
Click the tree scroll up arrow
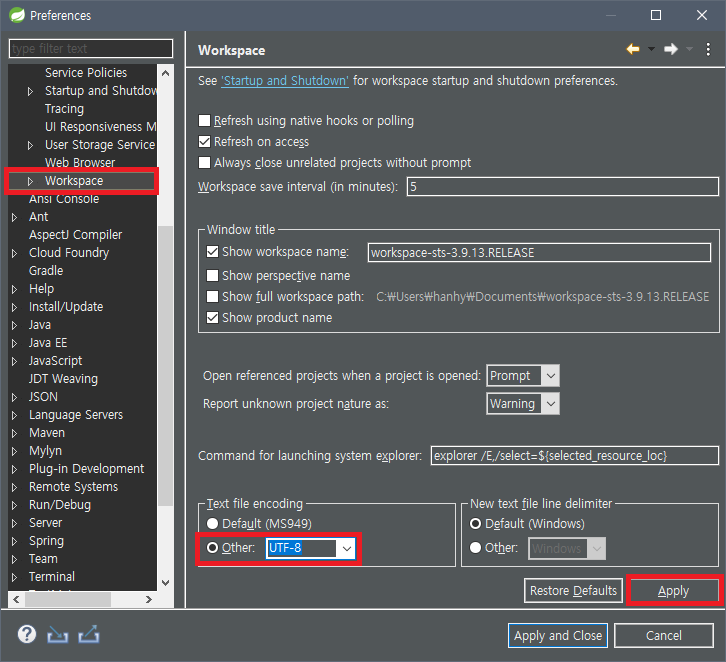[x=165, y=73]
